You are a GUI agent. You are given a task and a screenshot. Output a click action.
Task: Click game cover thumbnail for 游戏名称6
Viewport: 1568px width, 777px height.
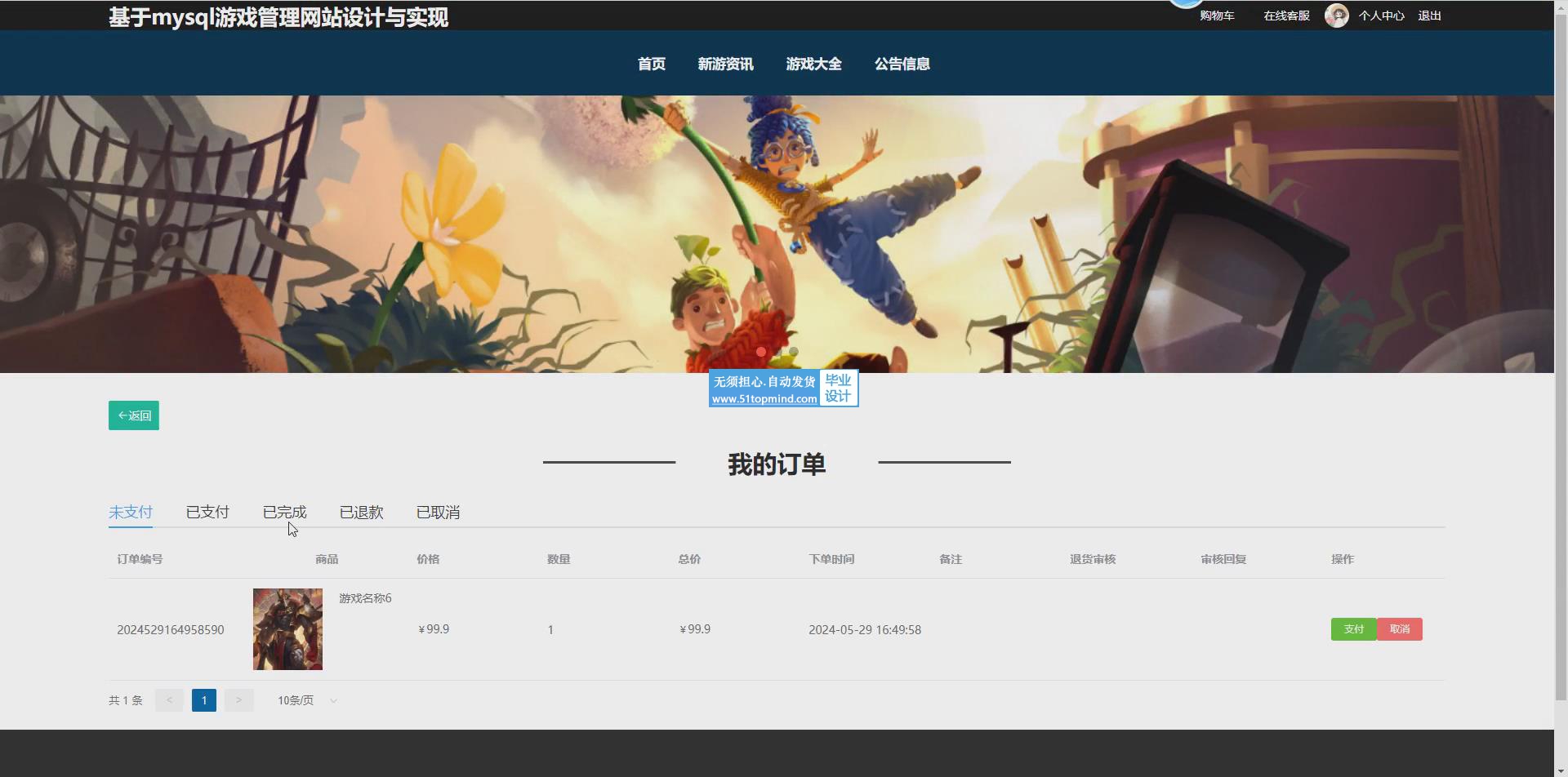(287, 629)
